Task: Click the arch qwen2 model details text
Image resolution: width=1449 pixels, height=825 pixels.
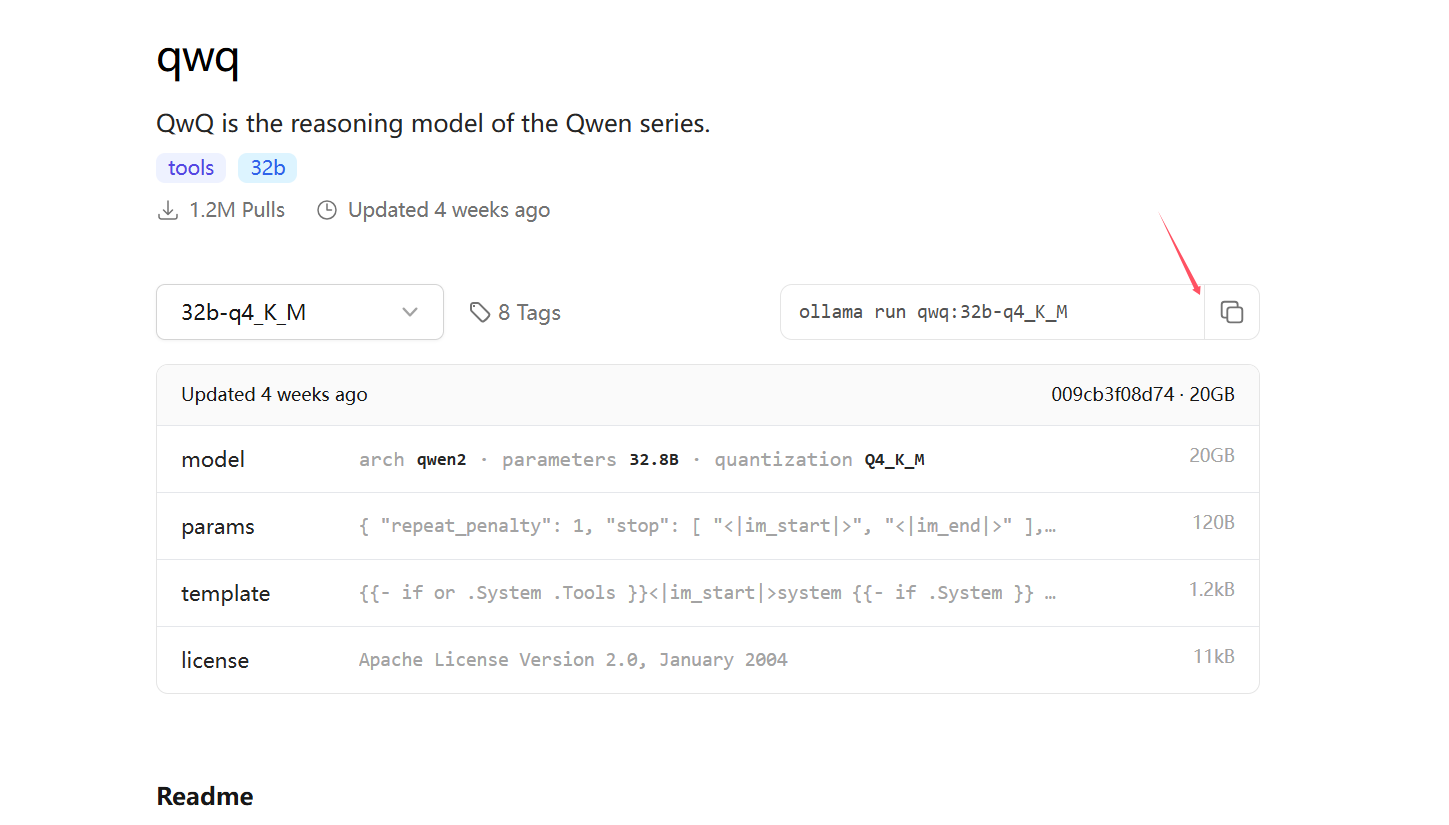Action: (x=412, y=460)
